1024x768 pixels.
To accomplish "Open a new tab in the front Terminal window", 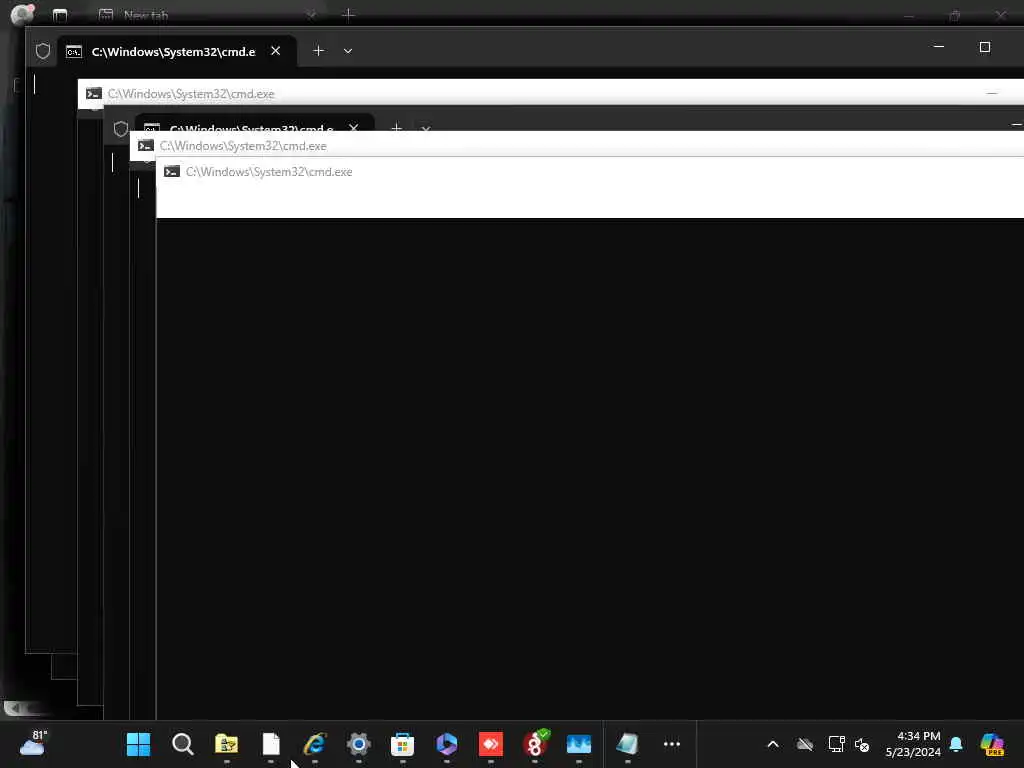I will pos(318,51).
